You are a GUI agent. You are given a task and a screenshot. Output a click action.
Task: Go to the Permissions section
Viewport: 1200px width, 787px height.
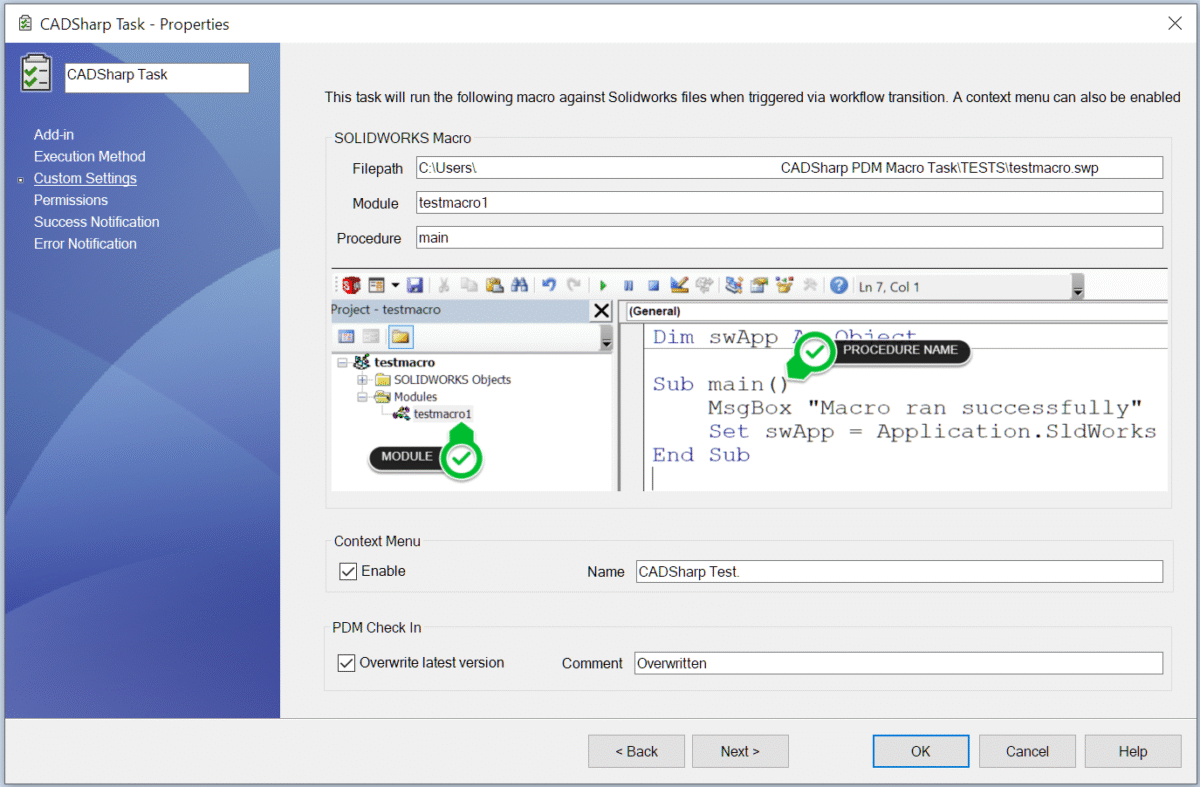(x=71, y=200)
